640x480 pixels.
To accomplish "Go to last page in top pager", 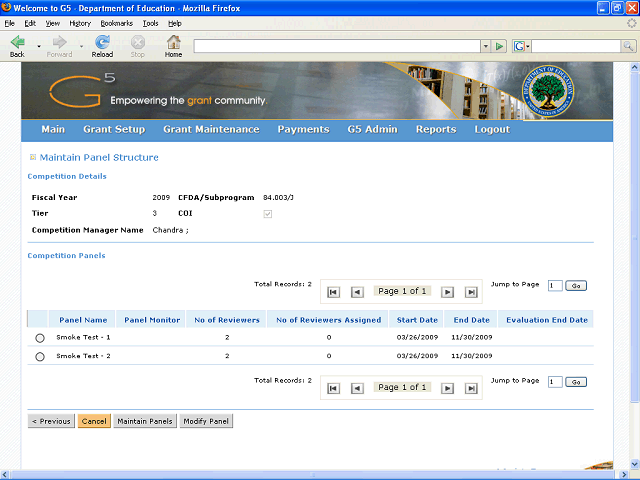I will pos(471,292).
